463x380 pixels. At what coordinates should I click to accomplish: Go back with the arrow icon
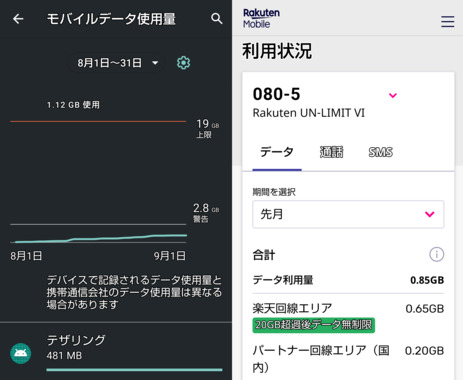[18, 19]
